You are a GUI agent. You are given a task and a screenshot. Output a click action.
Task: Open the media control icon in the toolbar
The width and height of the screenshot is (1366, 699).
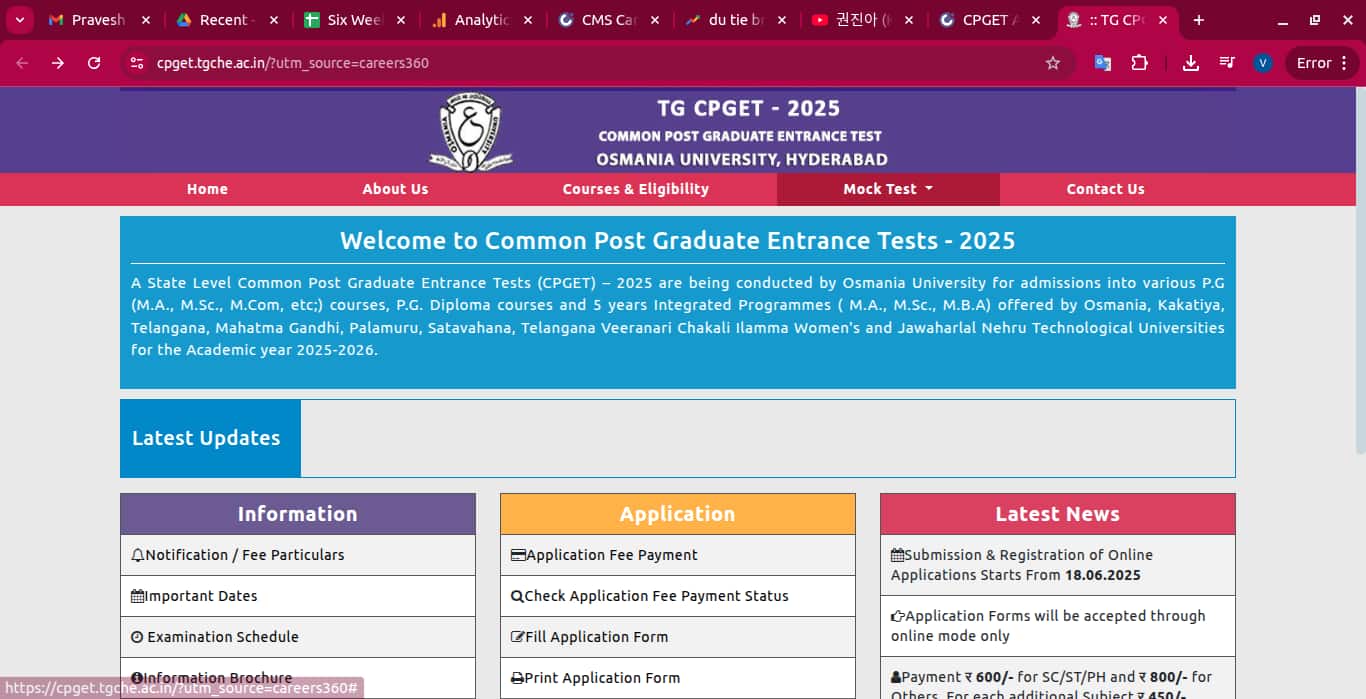click(x=1226, y=63)
